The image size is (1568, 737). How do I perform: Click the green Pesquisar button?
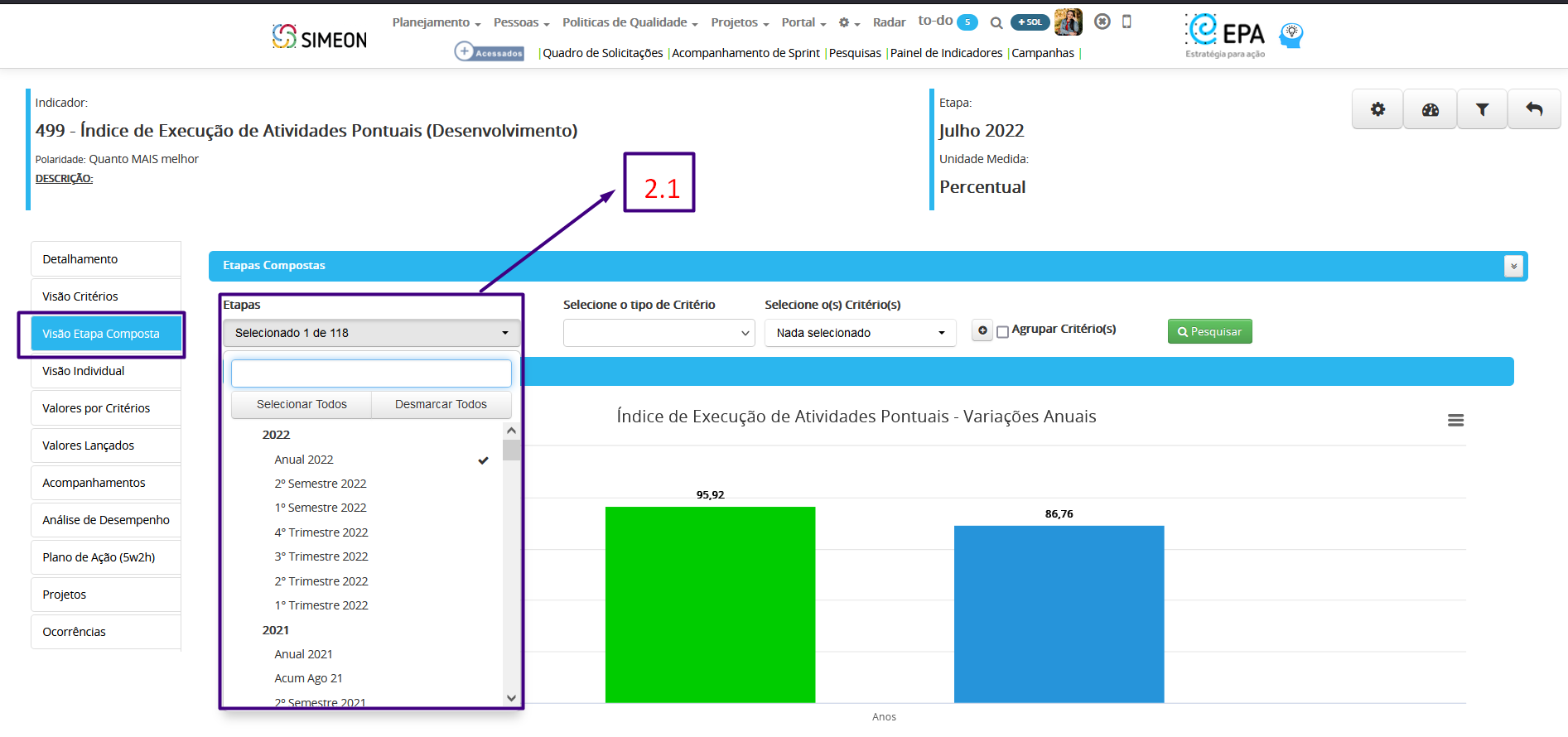1209,331
